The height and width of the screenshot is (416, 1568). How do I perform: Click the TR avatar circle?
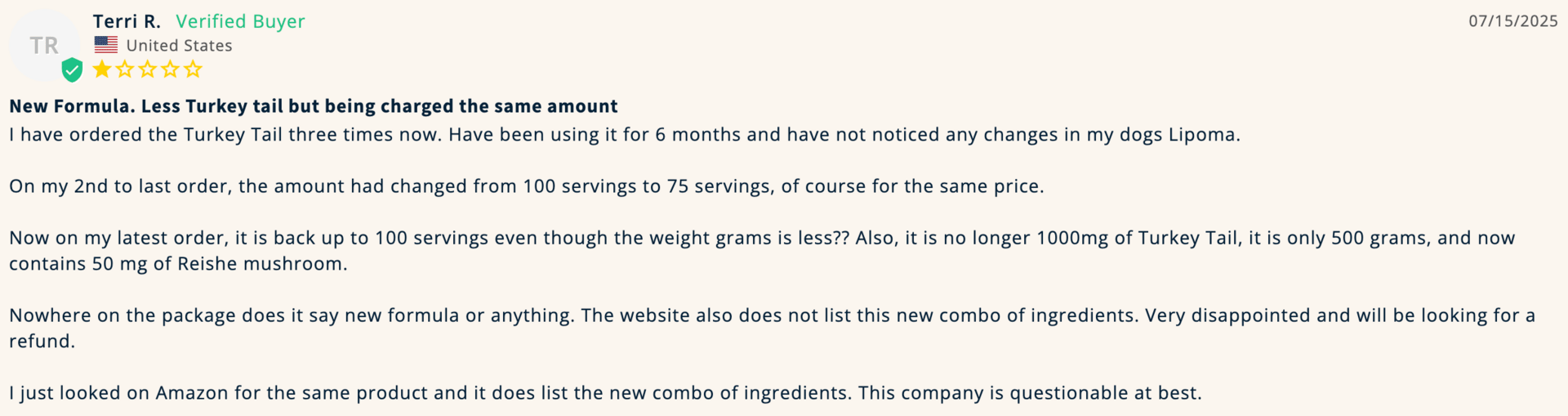(x=45, y=45)
